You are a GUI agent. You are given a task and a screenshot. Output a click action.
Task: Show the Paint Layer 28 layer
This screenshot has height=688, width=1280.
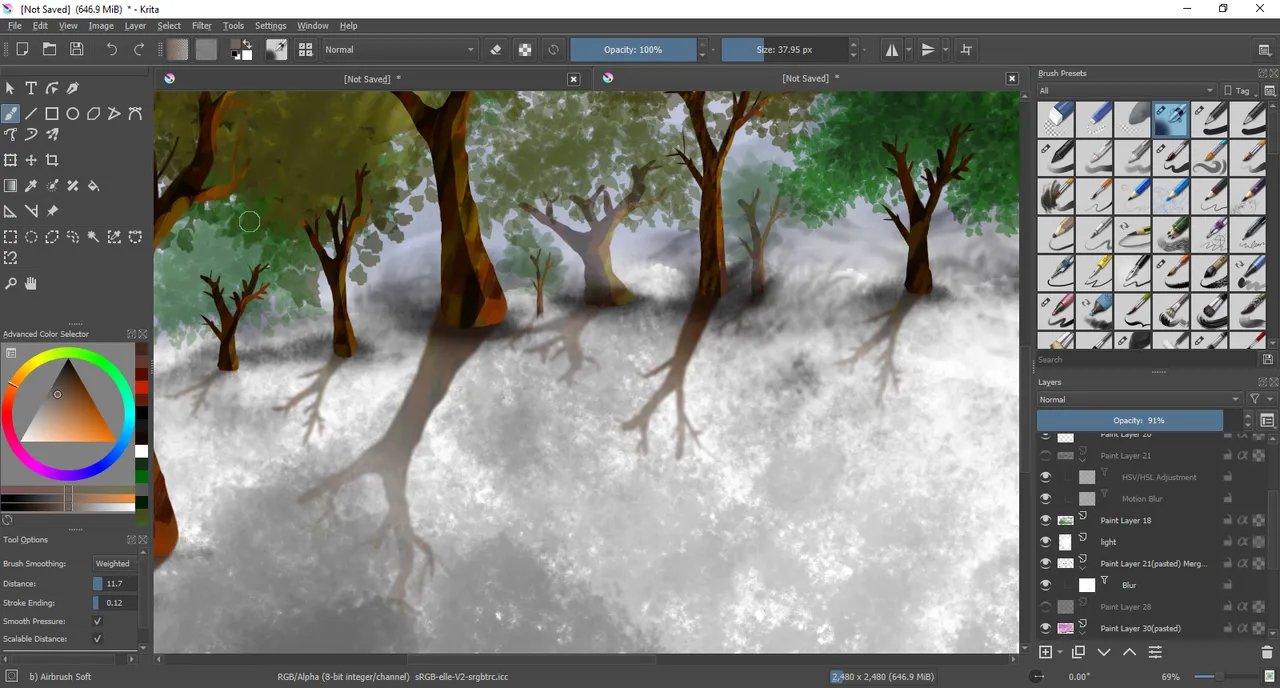pos(1046,607)
